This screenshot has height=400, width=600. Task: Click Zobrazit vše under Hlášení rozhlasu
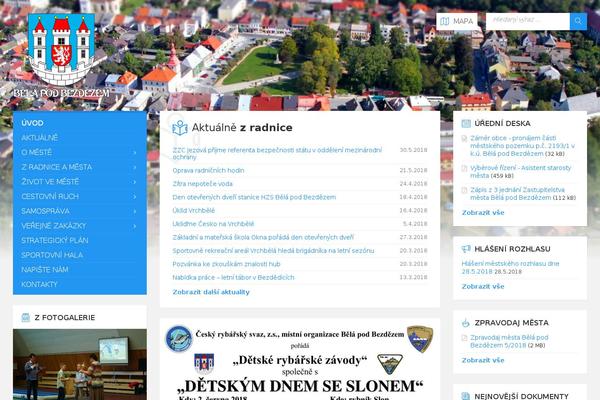tap(483, 286)
